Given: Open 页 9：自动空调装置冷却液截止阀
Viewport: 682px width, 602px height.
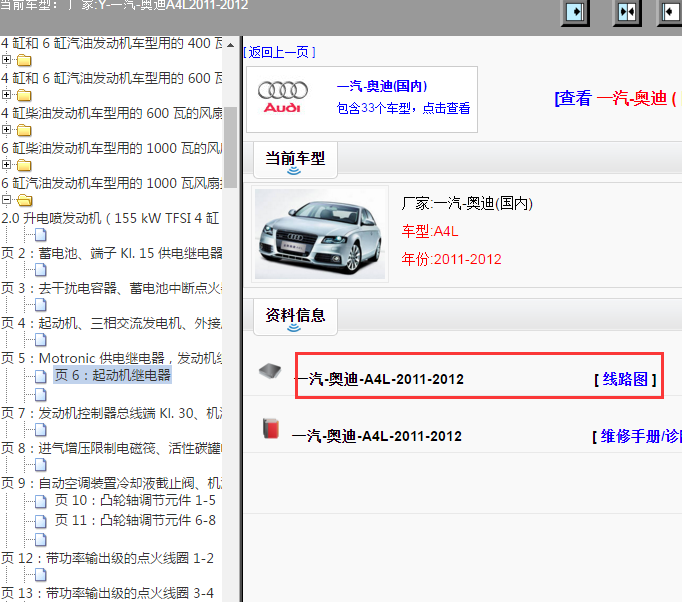Looking at the screenshot, I should coord(112,483).
